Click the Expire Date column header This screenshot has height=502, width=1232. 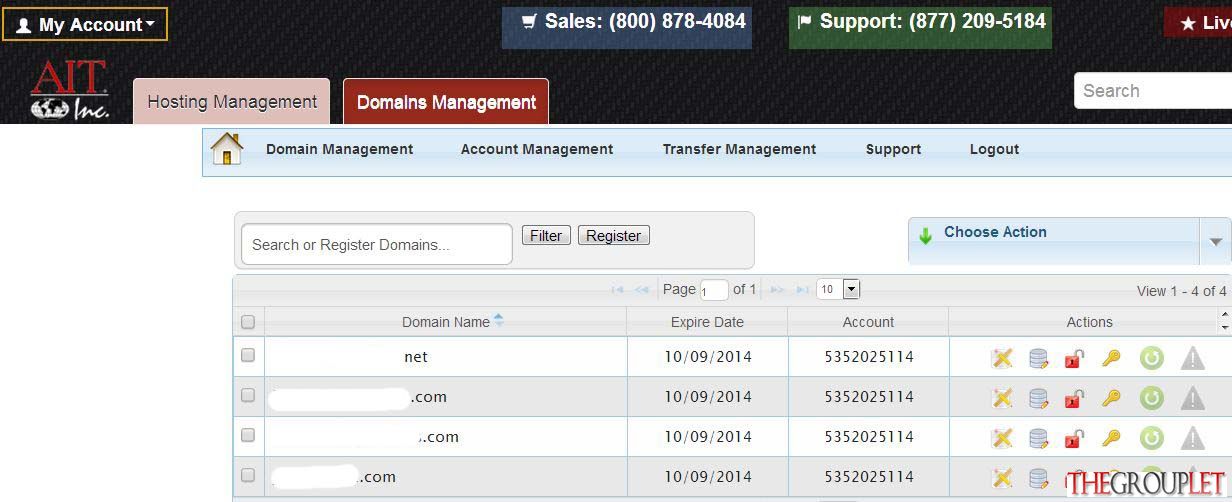pyautogui.click(x=707, y=322)
